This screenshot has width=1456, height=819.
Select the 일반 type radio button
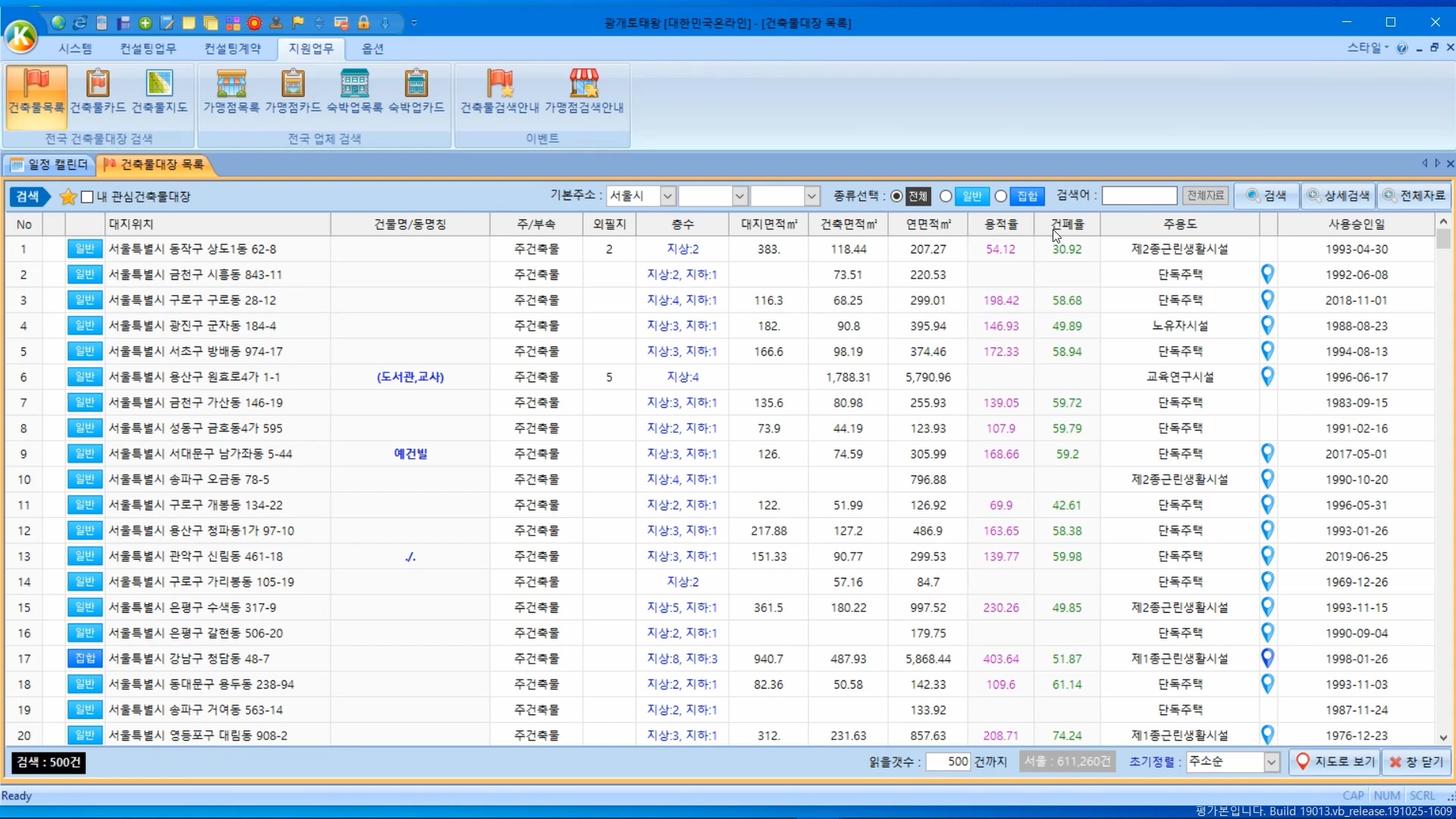click(946, 196)
